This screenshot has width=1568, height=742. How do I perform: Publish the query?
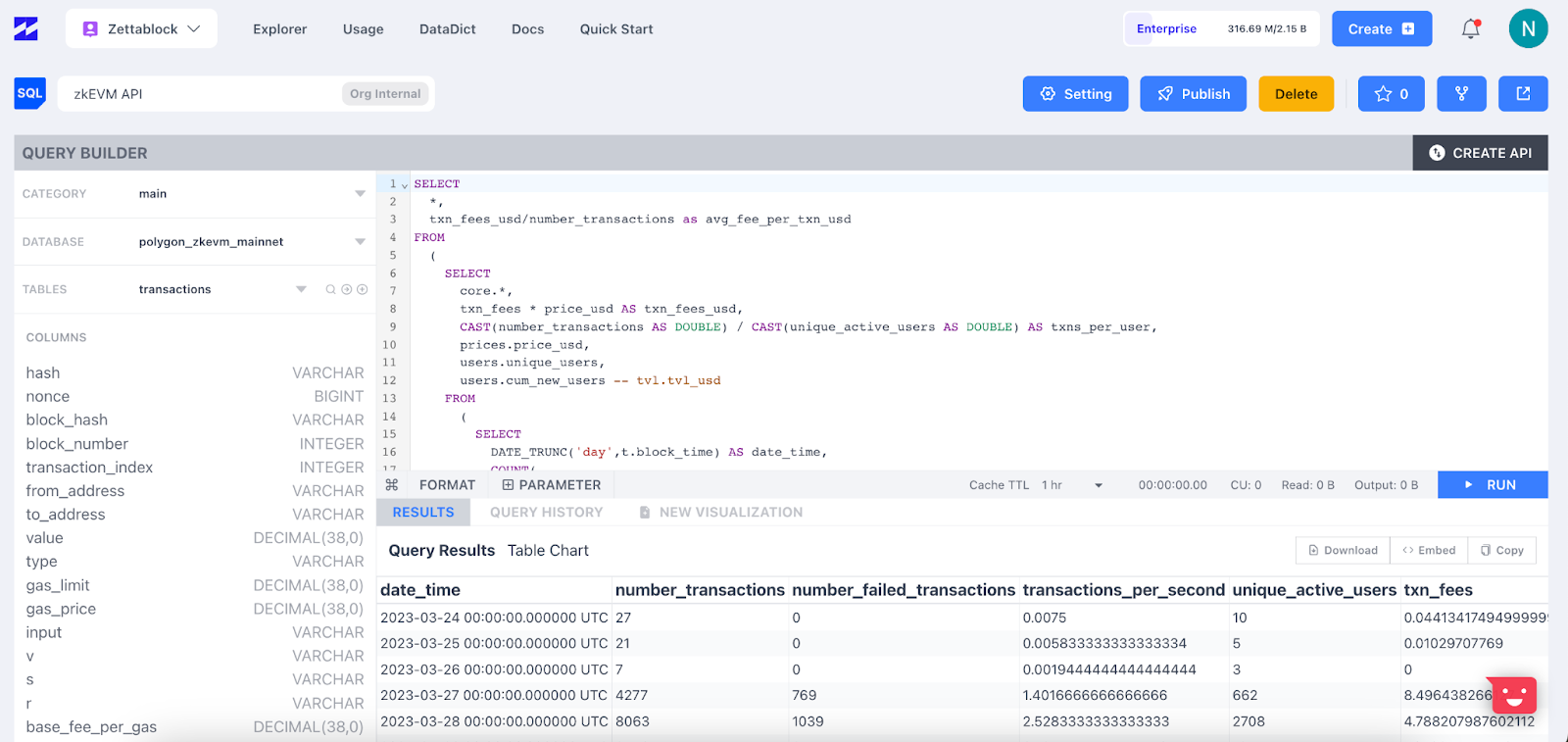point(1193,94)
